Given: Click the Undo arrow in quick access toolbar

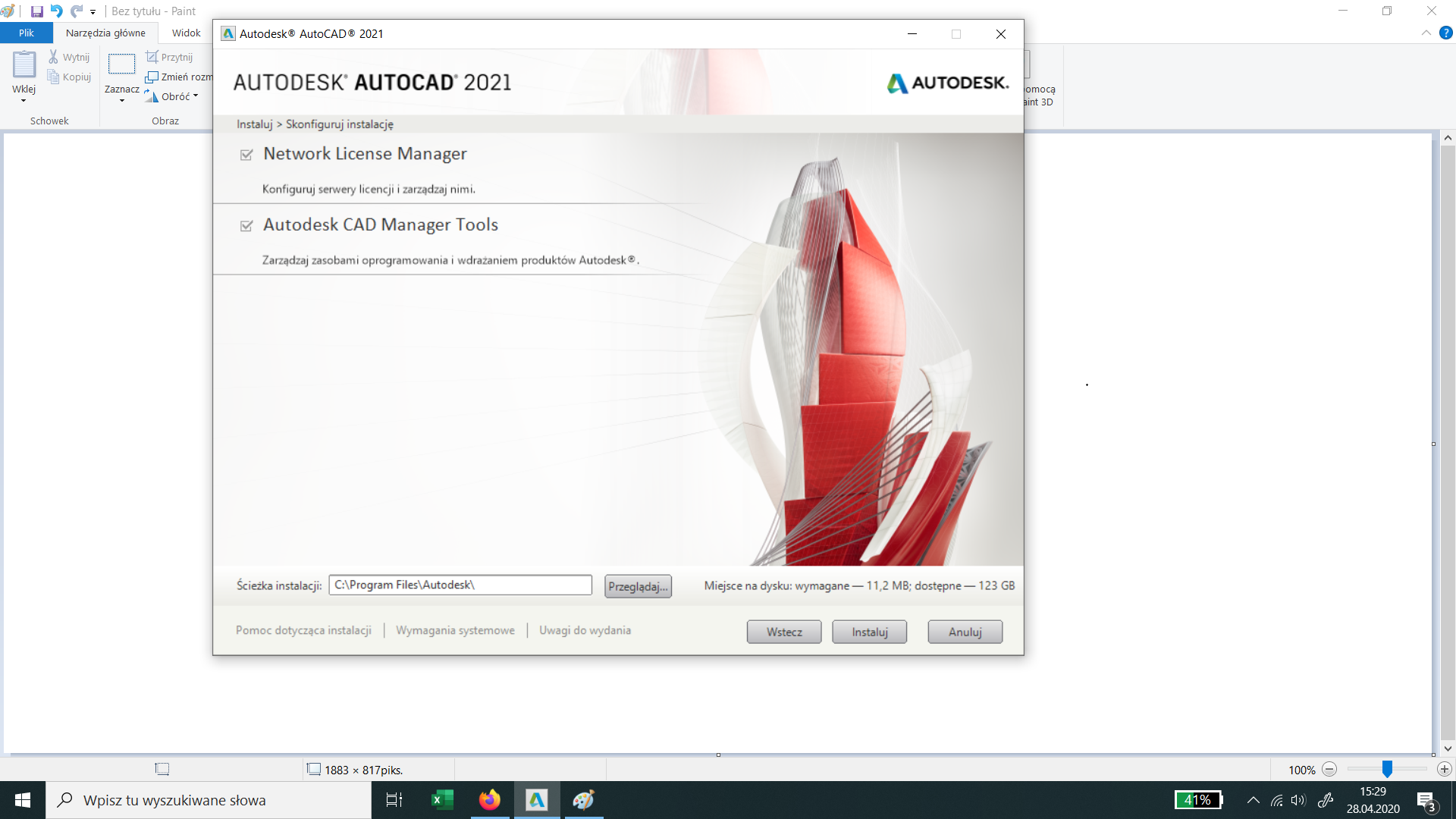Looking at the screenshot, I should [x=56, y=11].
